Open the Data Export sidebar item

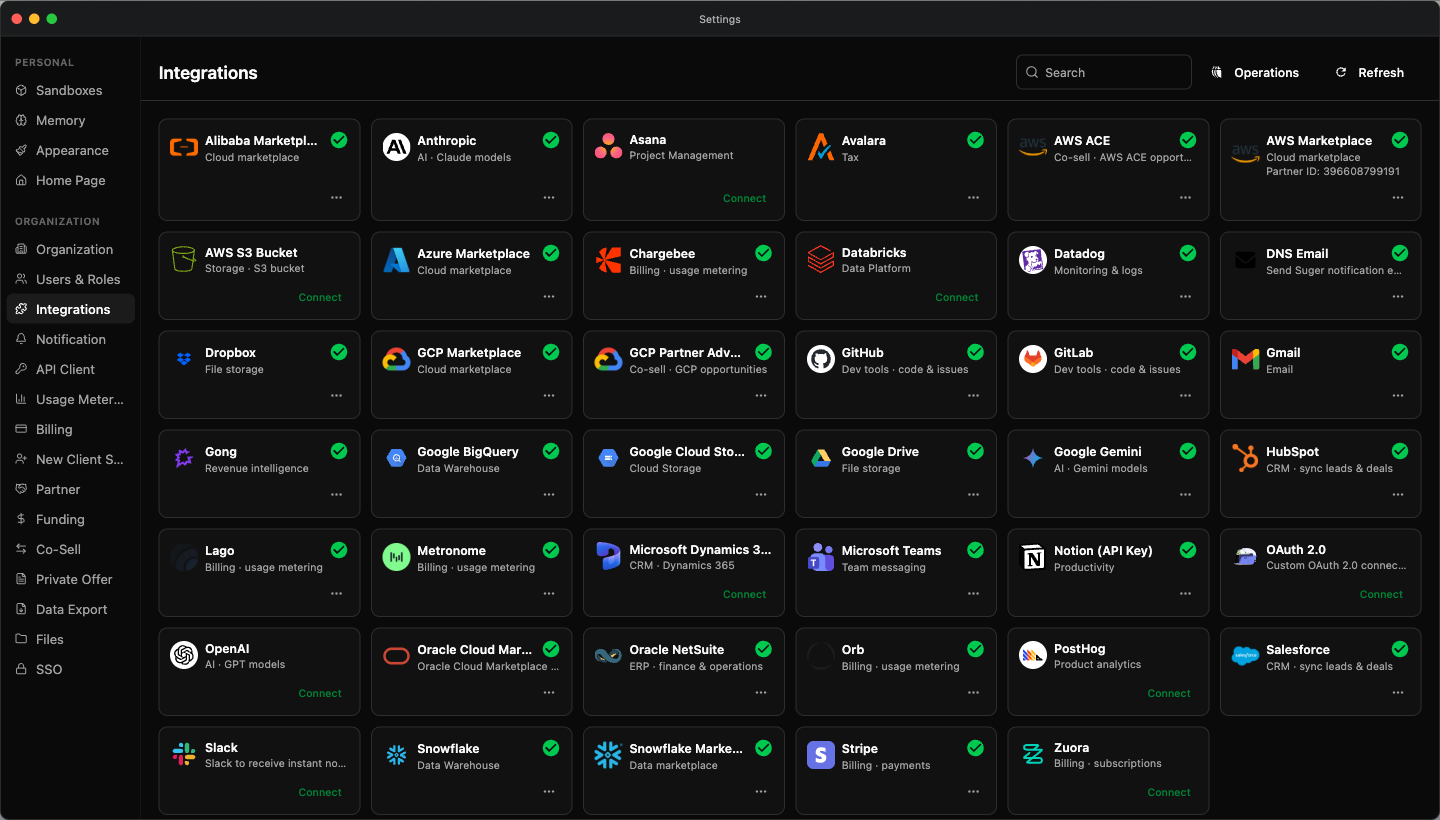point(70,609)
